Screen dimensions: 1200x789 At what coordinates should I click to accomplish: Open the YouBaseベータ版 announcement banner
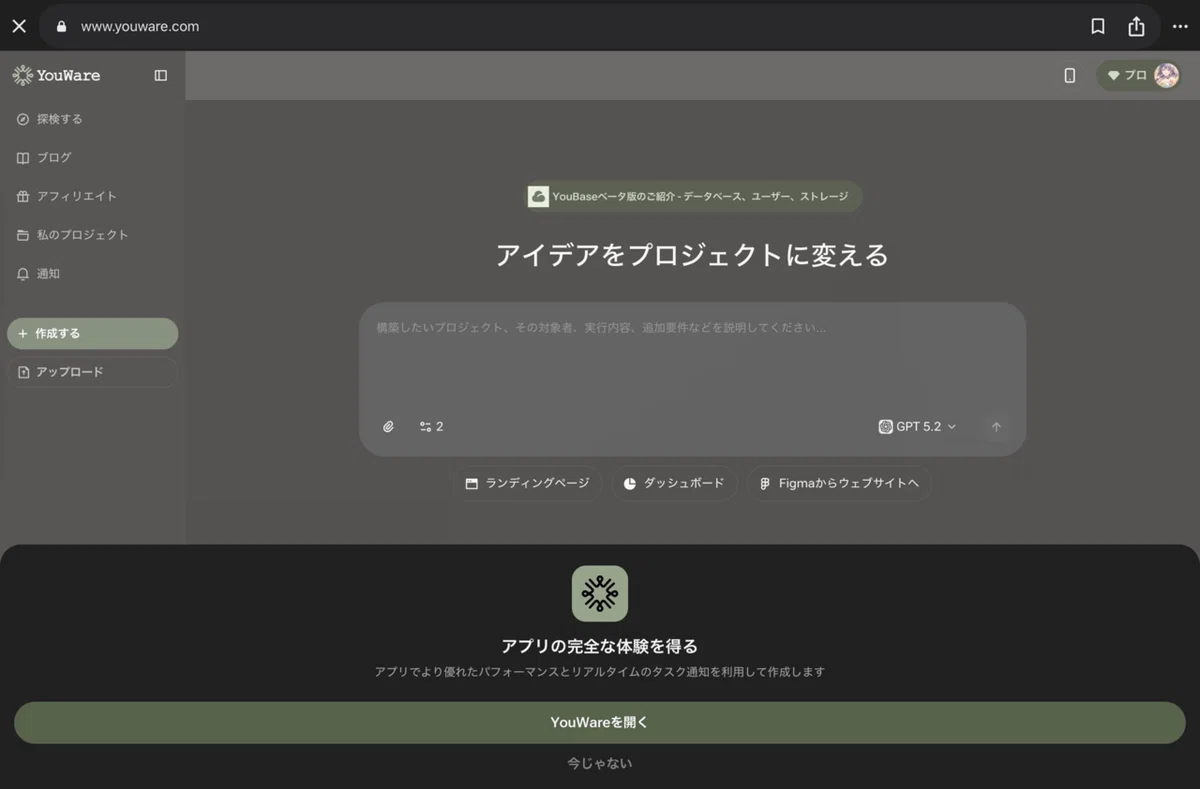tap(693, 196)
